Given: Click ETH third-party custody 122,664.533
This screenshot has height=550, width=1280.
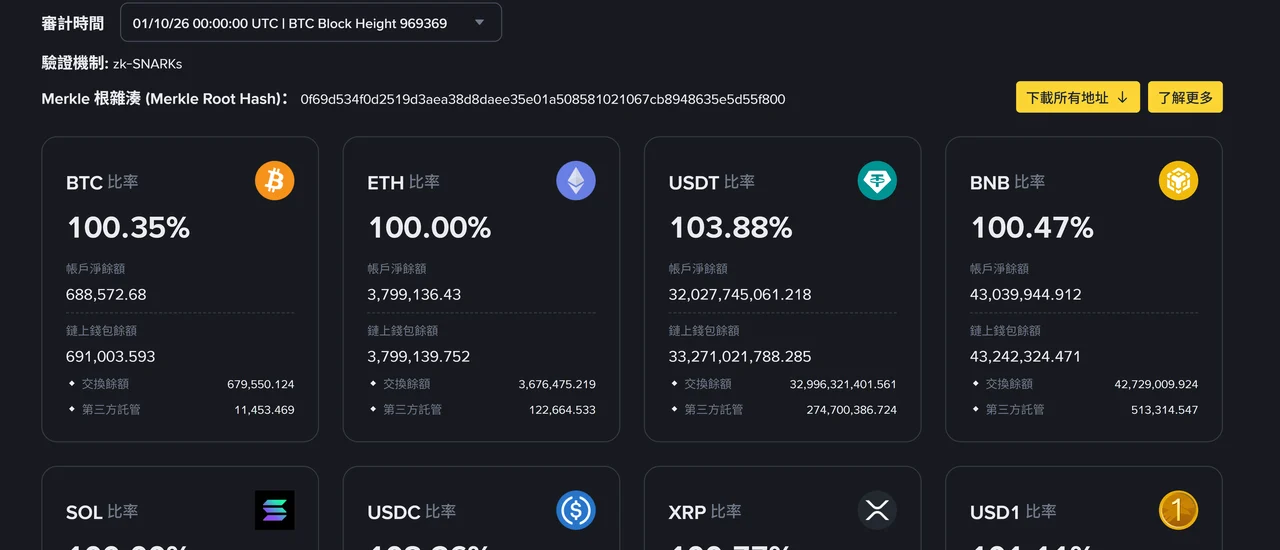Looking at the screenshot, I should coord(562,410).
